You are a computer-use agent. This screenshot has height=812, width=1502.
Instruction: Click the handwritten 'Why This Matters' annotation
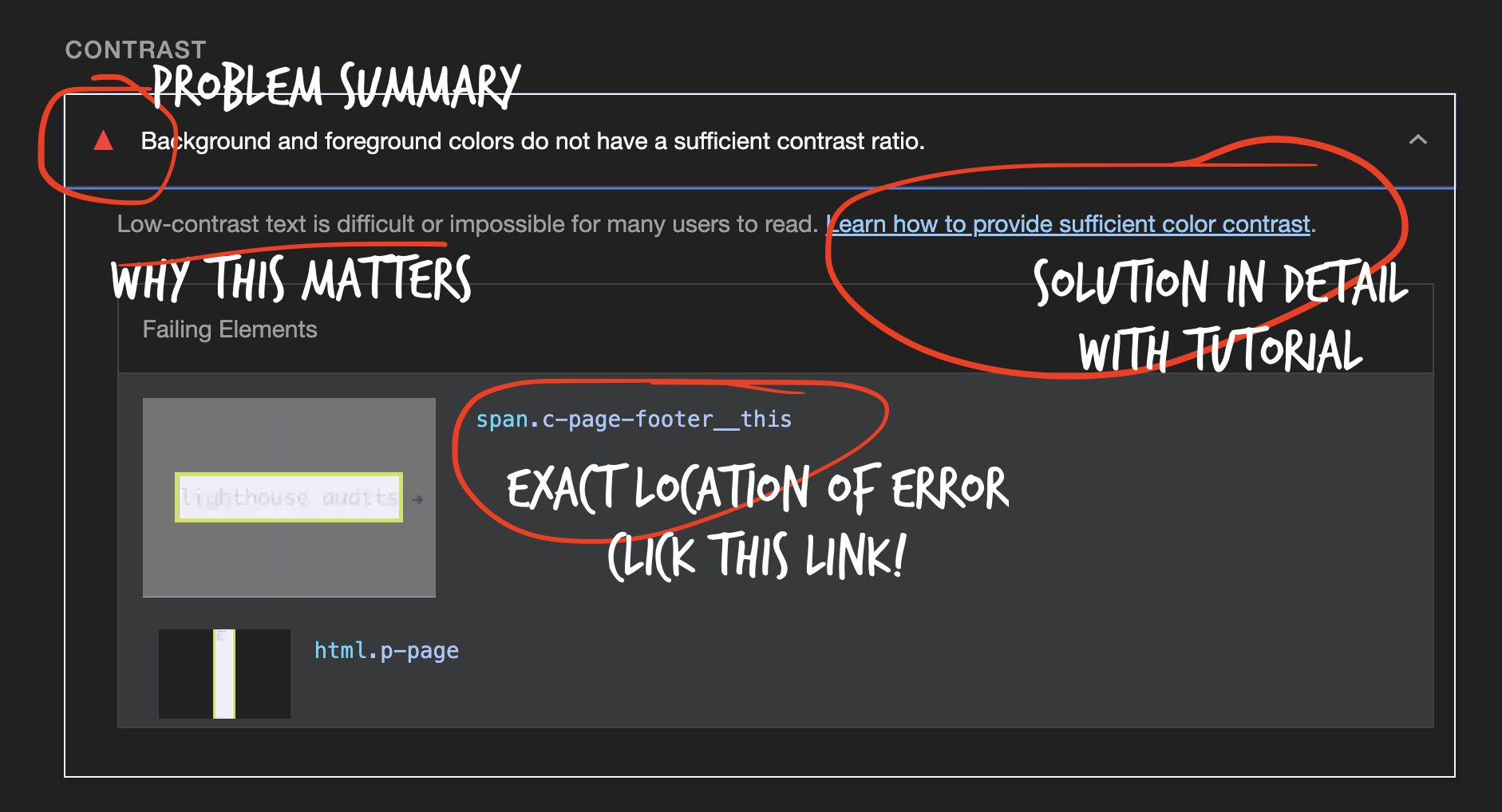tap(291, 280)
